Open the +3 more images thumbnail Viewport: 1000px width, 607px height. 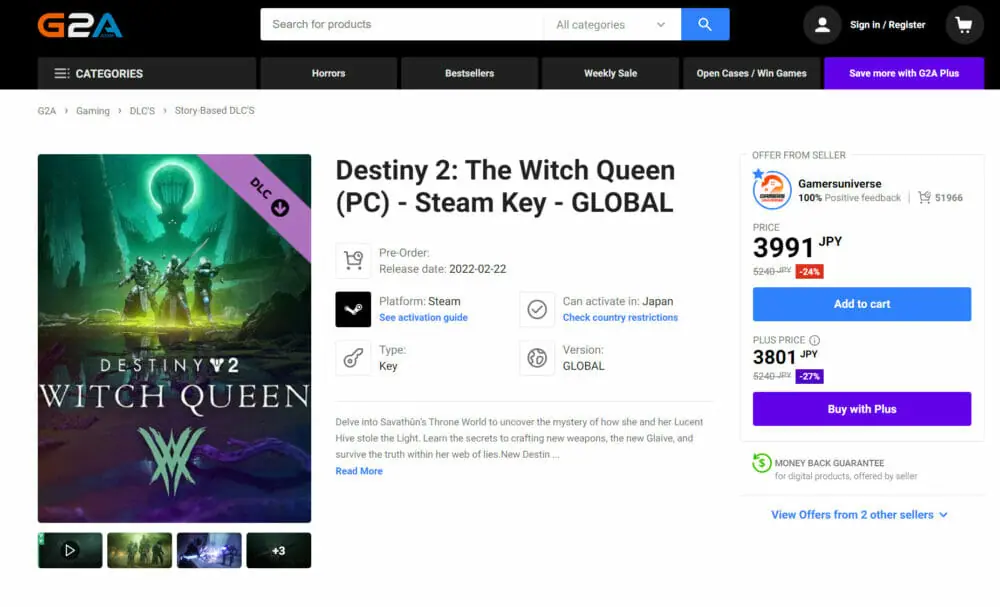278,550
